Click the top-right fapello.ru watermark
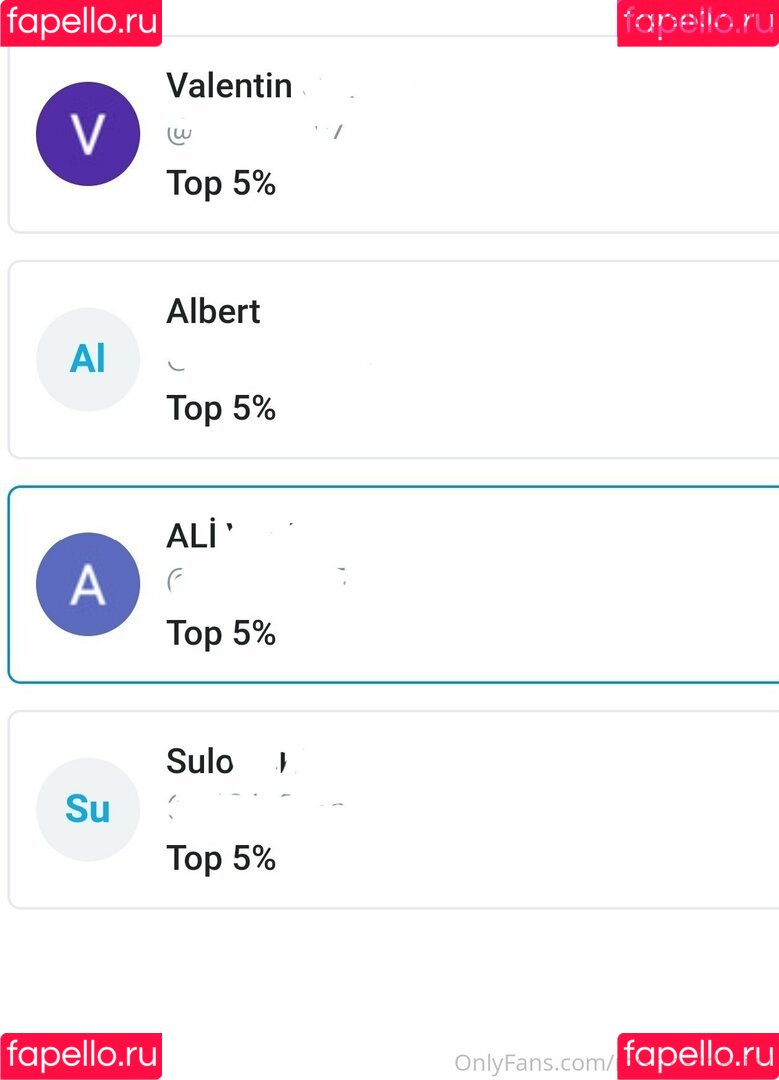This screenshot has width=779, height=1080. tap(698, 22)
